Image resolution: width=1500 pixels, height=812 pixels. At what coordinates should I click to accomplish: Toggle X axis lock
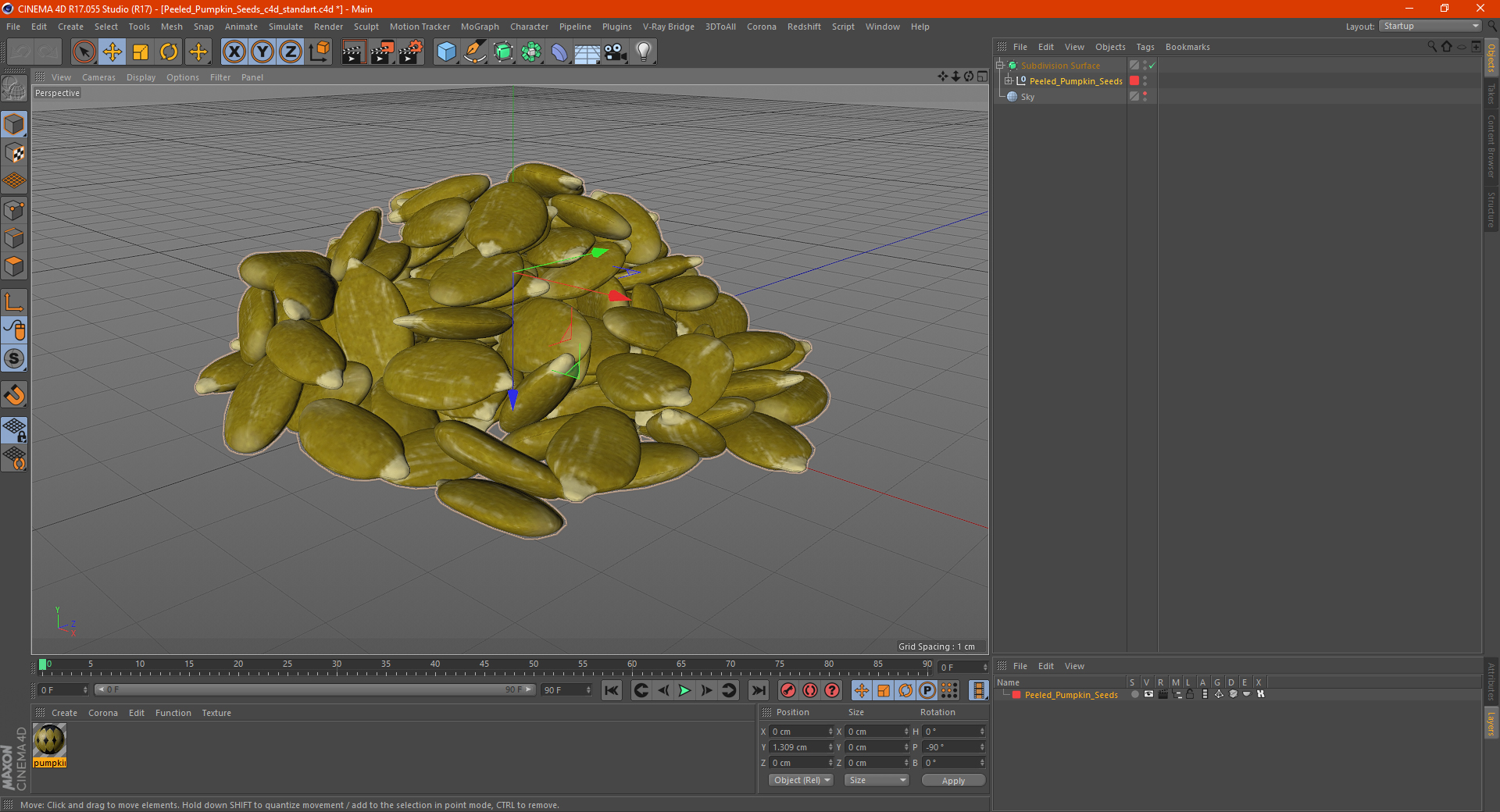[x=234, y=52]
